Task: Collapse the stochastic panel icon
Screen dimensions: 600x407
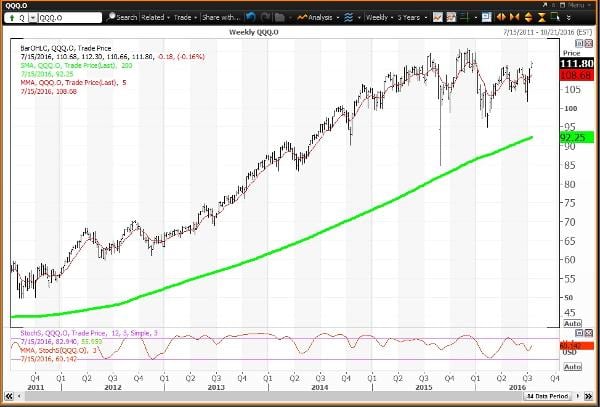Action: click(x=579, y=333)
